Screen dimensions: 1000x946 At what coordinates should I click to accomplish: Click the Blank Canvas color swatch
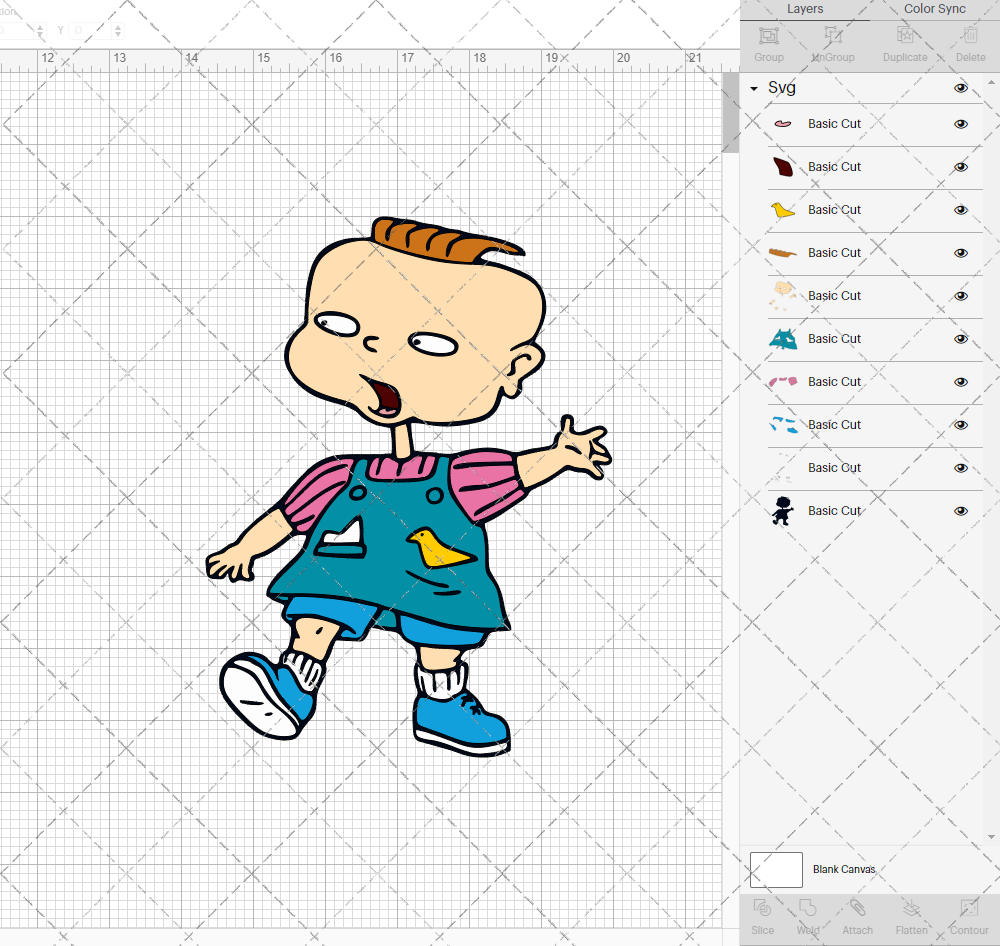776,869
